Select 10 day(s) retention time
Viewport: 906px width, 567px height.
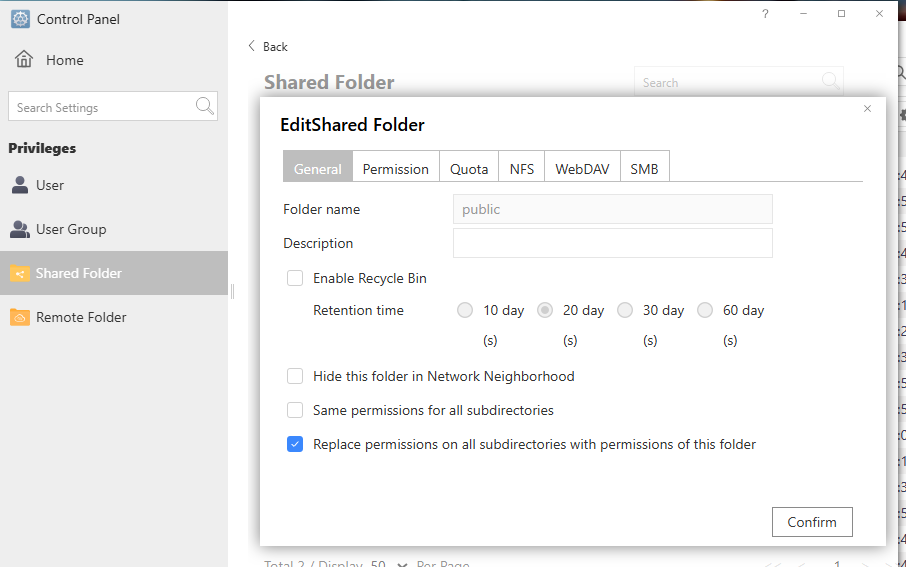(x=465, y=310)
